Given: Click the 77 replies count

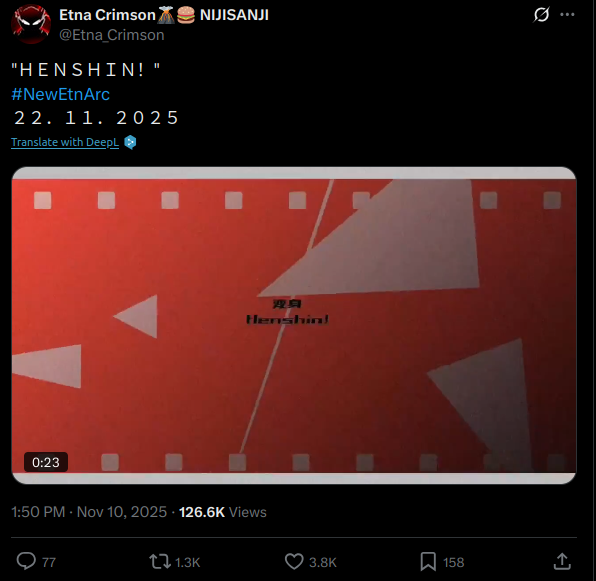Looking at the screenshot, I should 49,562.
